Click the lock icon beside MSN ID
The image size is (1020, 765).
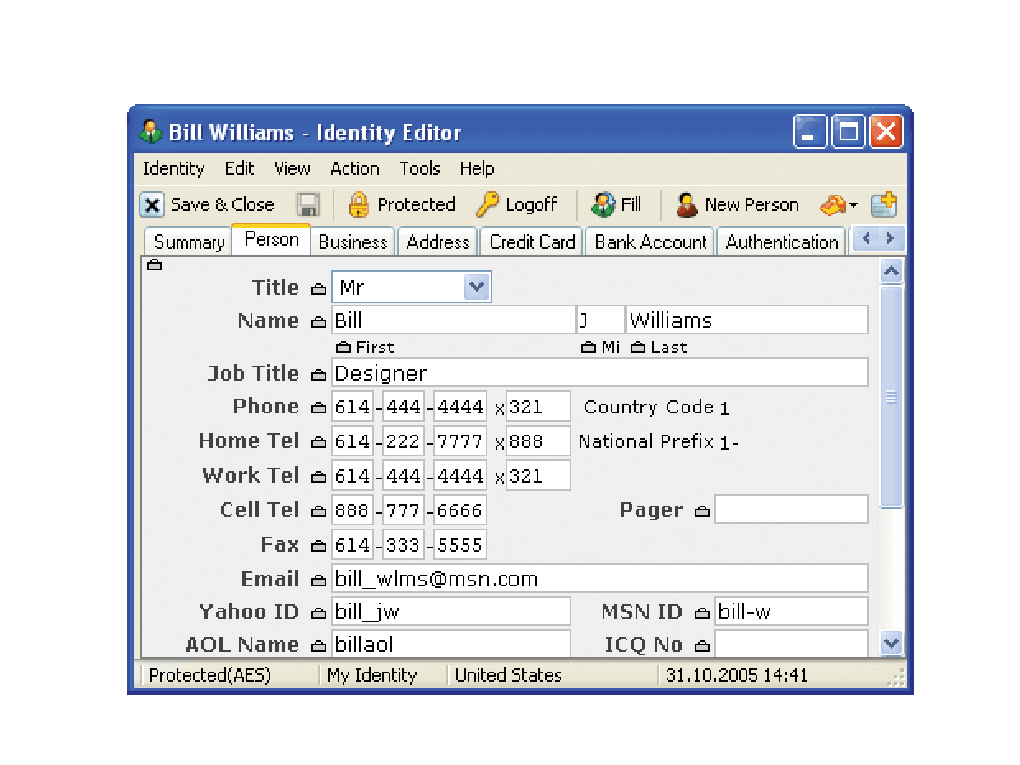702,613
